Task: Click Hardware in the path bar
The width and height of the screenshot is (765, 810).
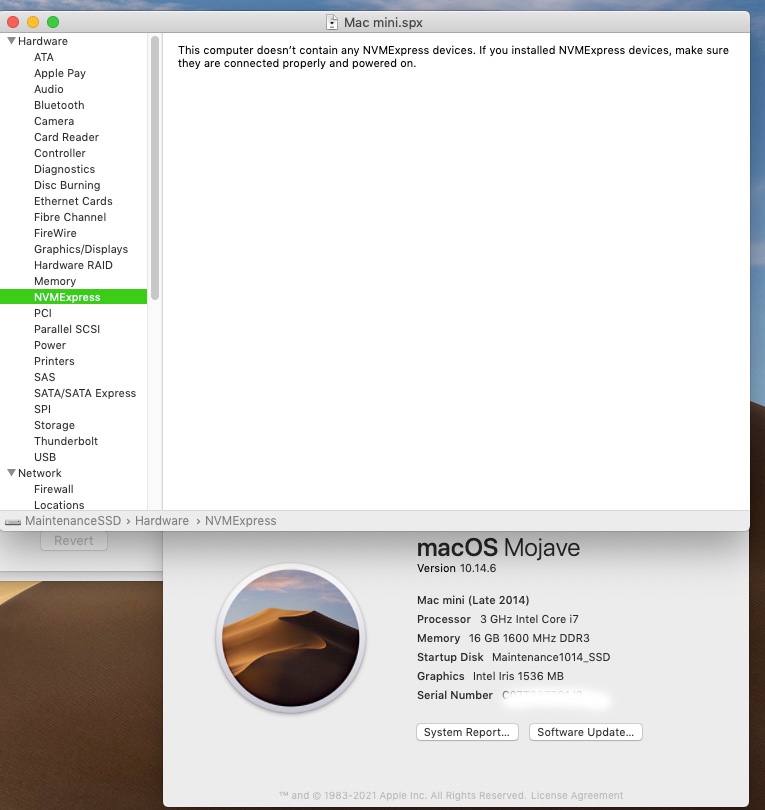Action: click(x=162, y=521)
